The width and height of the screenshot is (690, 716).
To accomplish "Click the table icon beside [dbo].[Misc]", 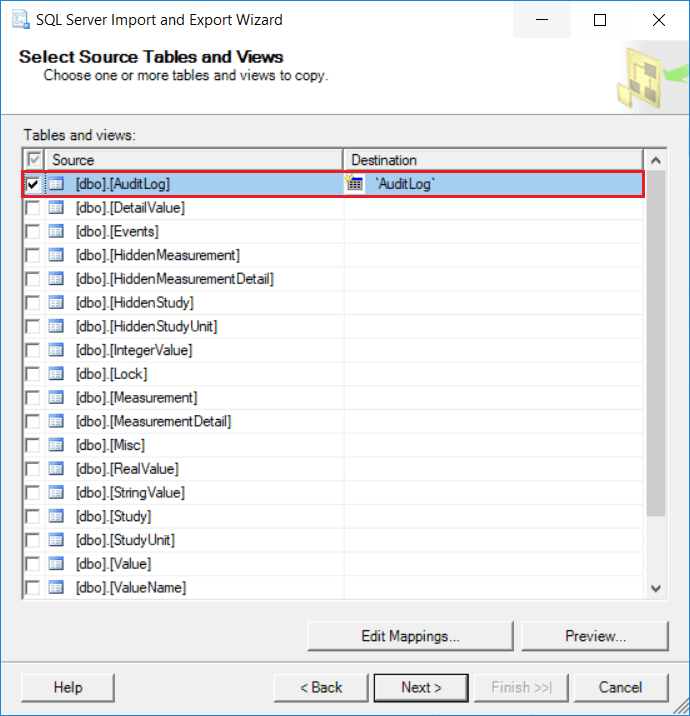I will pos(56,445).
